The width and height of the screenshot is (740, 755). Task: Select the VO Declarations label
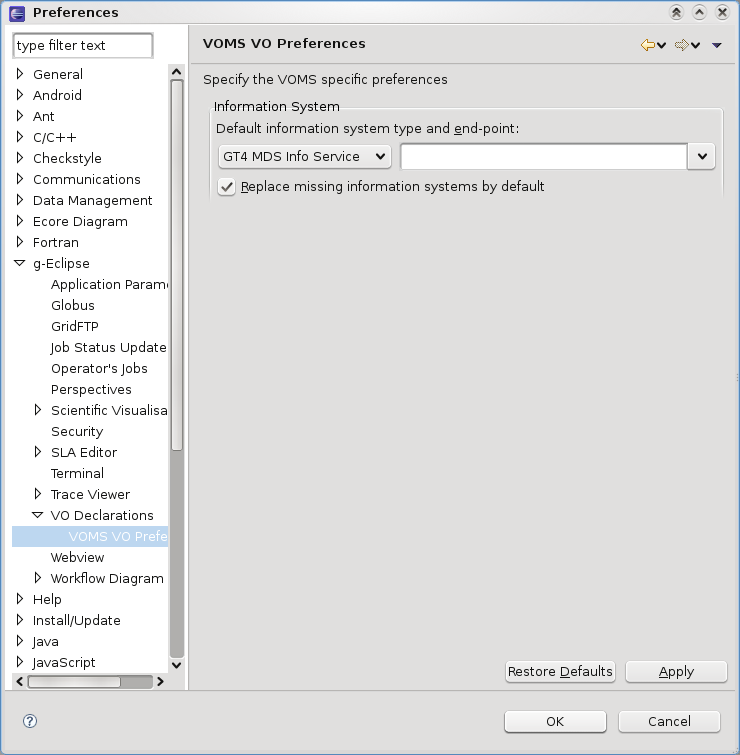pyautogui.click(x=102, y=515)
